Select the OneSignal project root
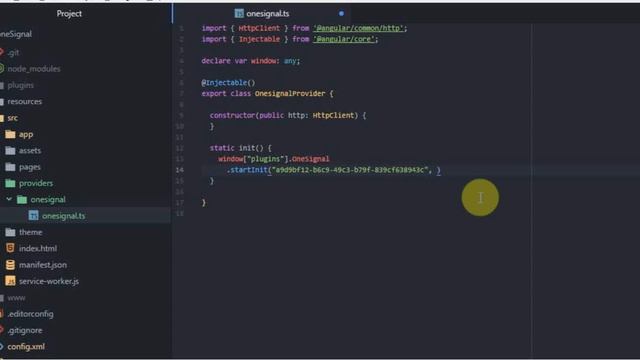This screenshot has height=360, width=640. (16, 34)
